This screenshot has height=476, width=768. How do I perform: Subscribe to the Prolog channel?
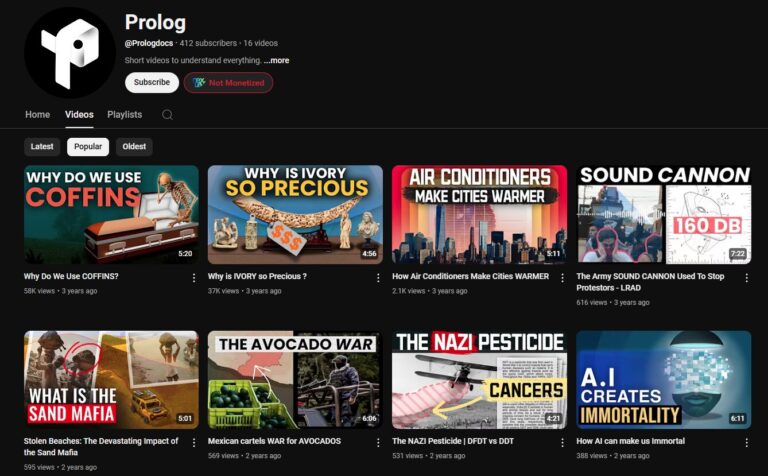(x=152, y=82)
